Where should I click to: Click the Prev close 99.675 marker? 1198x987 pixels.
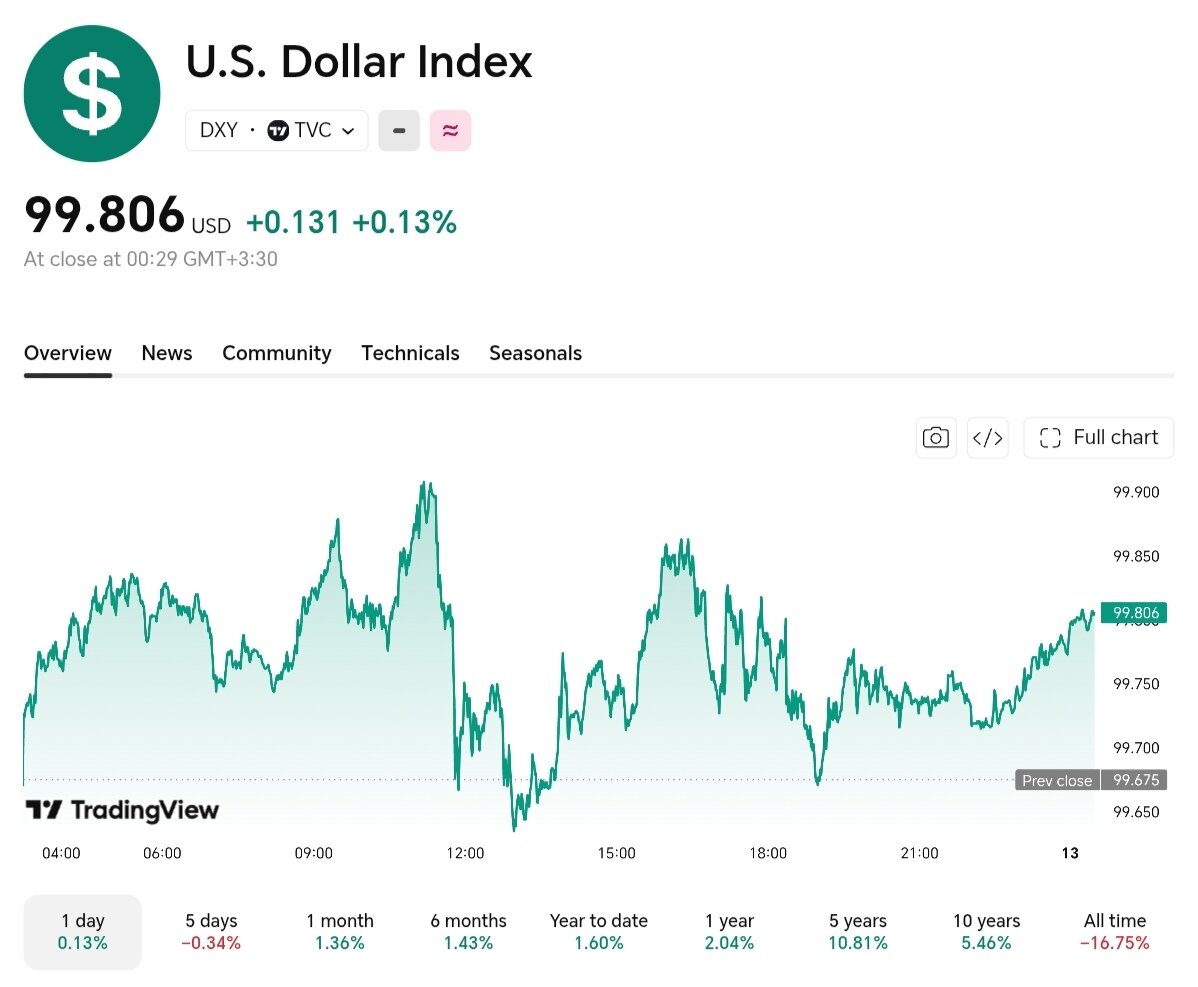tap(1091, 780)
